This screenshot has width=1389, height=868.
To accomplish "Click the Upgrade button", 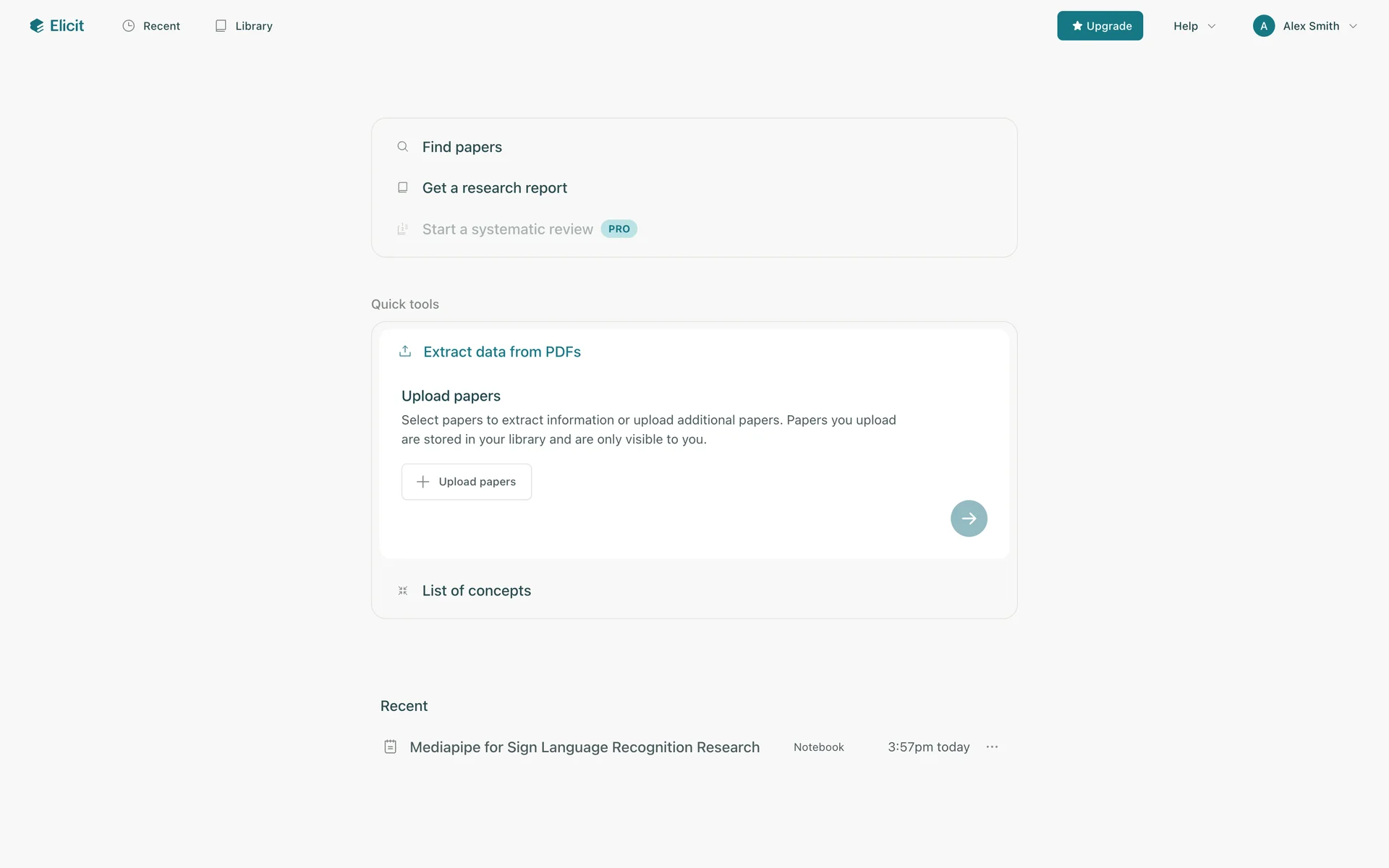I will [x=1100, y=26].
